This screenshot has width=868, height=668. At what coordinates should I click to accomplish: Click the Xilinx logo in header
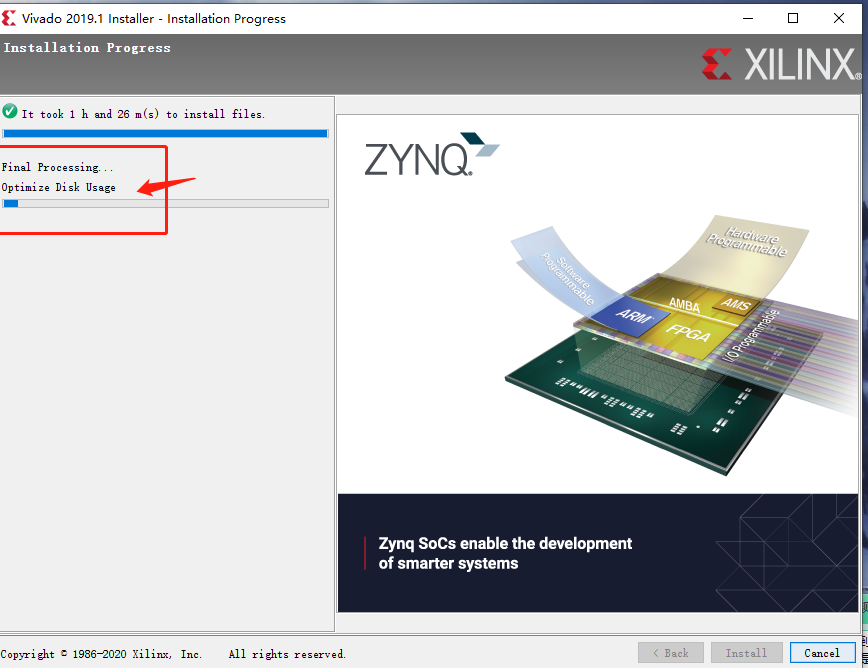(x=781, y=64)
